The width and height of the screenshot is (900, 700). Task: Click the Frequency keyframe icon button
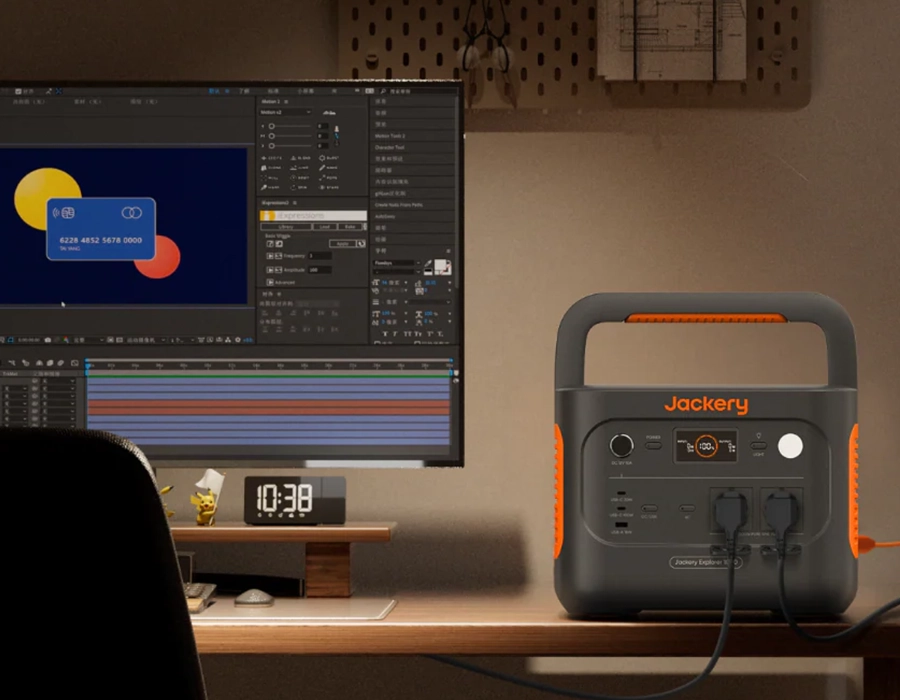(270, 256)
